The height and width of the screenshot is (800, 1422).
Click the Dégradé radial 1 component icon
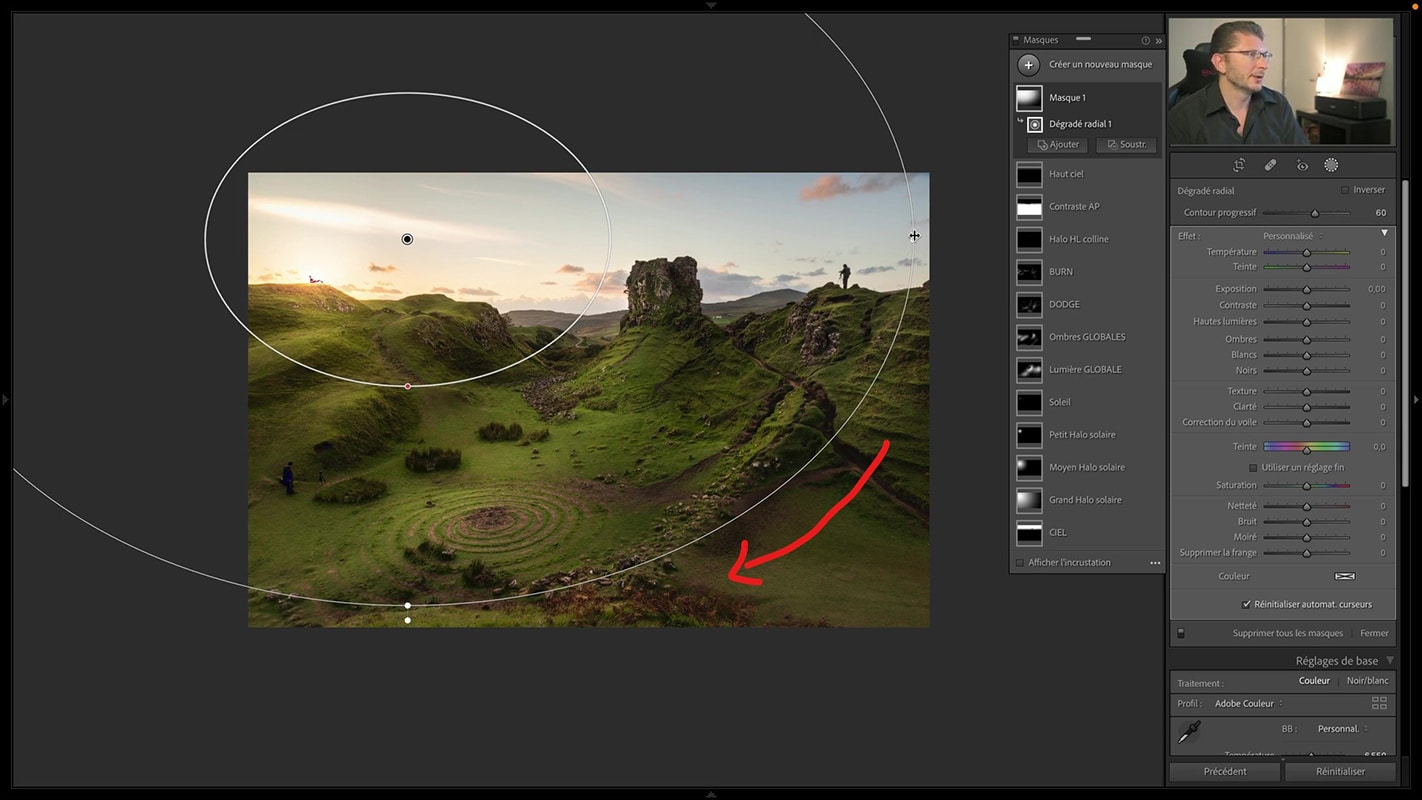tap(1035, 124)
